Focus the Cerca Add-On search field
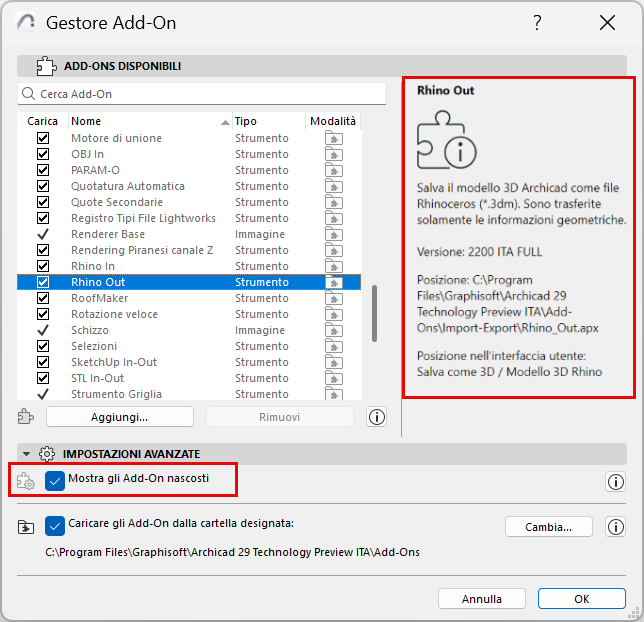 (202, 94)
